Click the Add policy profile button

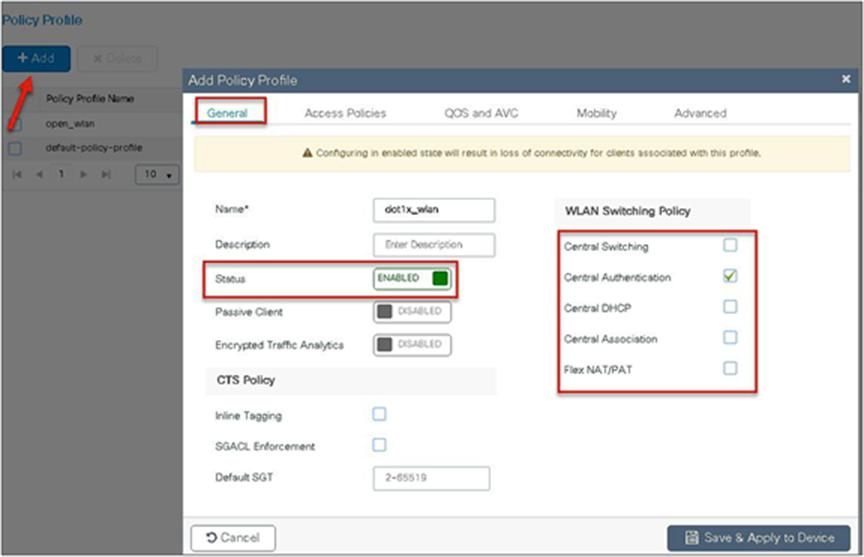tap(36, 58)
